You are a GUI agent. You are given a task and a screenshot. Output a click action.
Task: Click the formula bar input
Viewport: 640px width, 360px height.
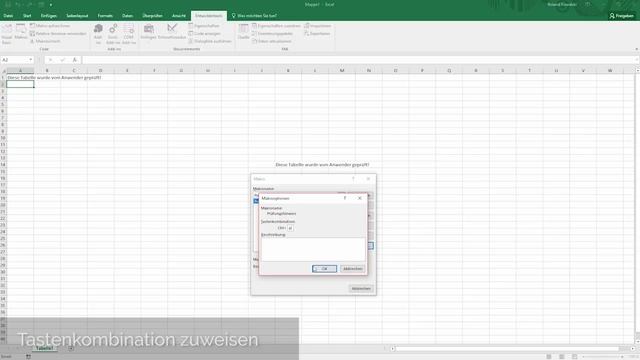[359, 60]
